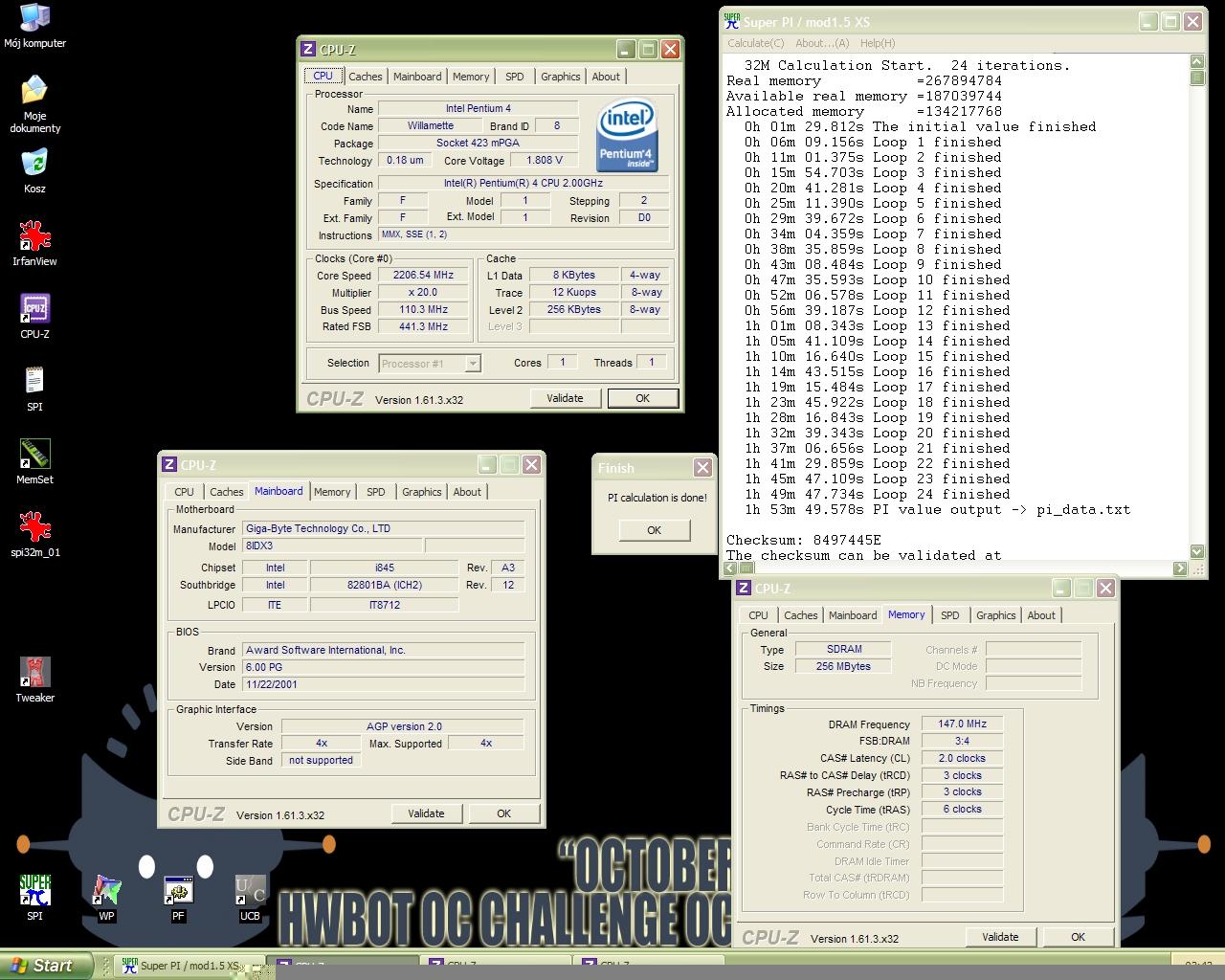Launch the MemSet desktop shortcut
The width and height of the screenshot is (1225, 980).
[x=34, y=454]
